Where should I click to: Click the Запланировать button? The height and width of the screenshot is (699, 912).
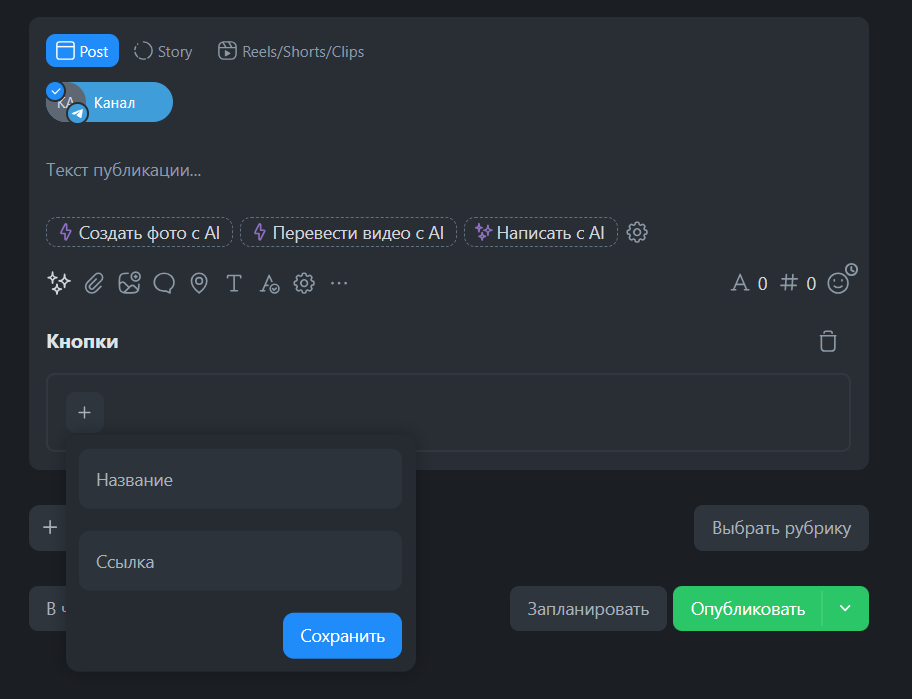pyautogui.click(x=588, y=608)
